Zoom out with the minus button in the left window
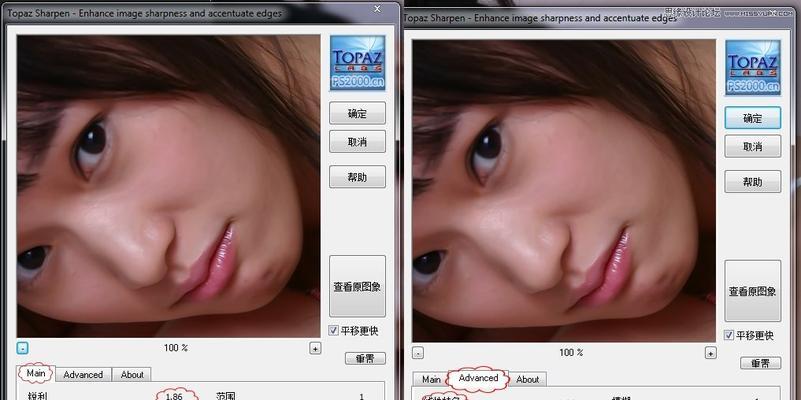801x400 pixels. tap(22, 348)
